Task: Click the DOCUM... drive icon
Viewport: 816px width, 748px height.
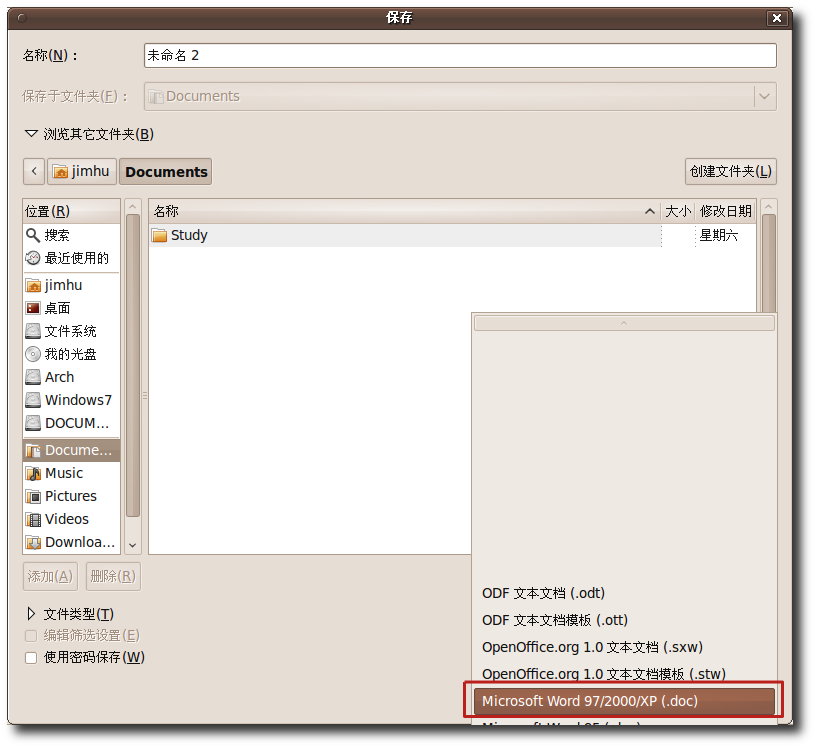Action: (x=33, y=423)
